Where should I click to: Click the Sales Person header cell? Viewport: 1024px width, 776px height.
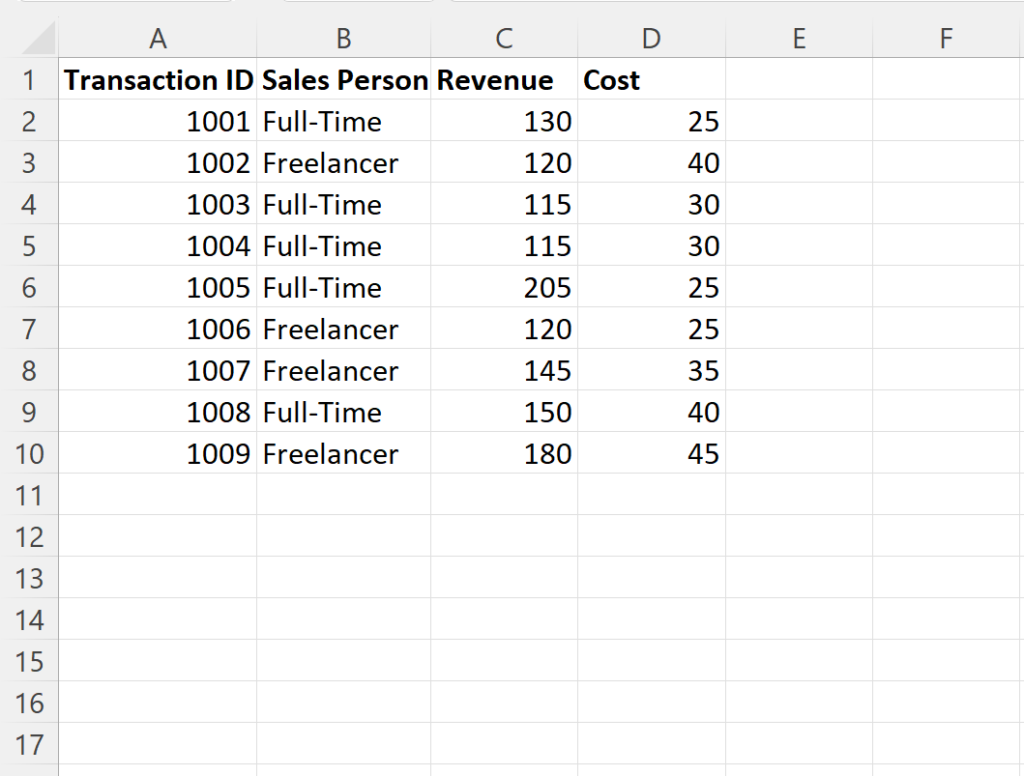pos(343,80)
